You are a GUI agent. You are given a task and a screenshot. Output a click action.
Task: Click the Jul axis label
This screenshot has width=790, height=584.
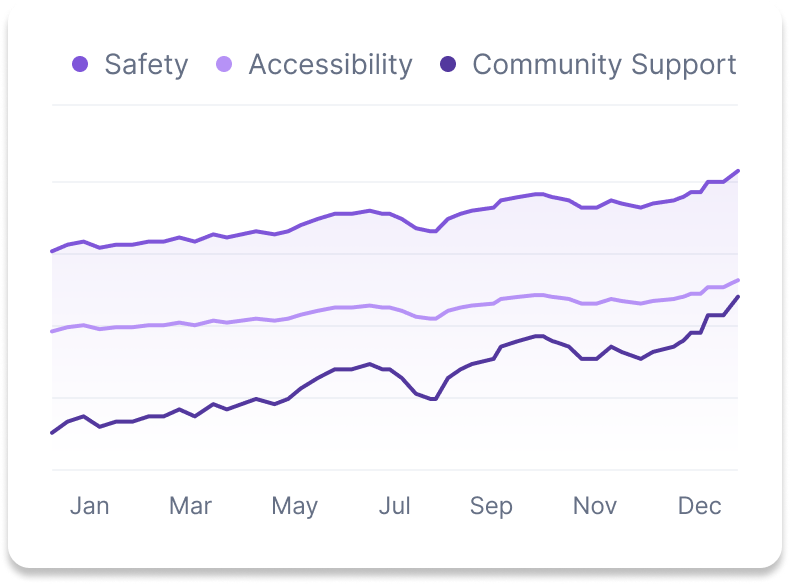394,506
